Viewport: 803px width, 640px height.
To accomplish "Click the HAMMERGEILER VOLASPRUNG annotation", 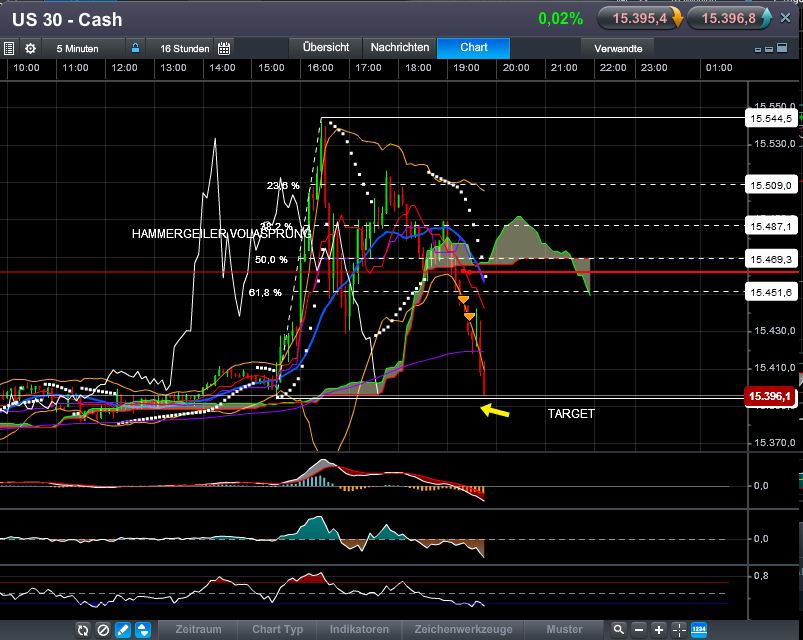I will (x=221, y=234).
